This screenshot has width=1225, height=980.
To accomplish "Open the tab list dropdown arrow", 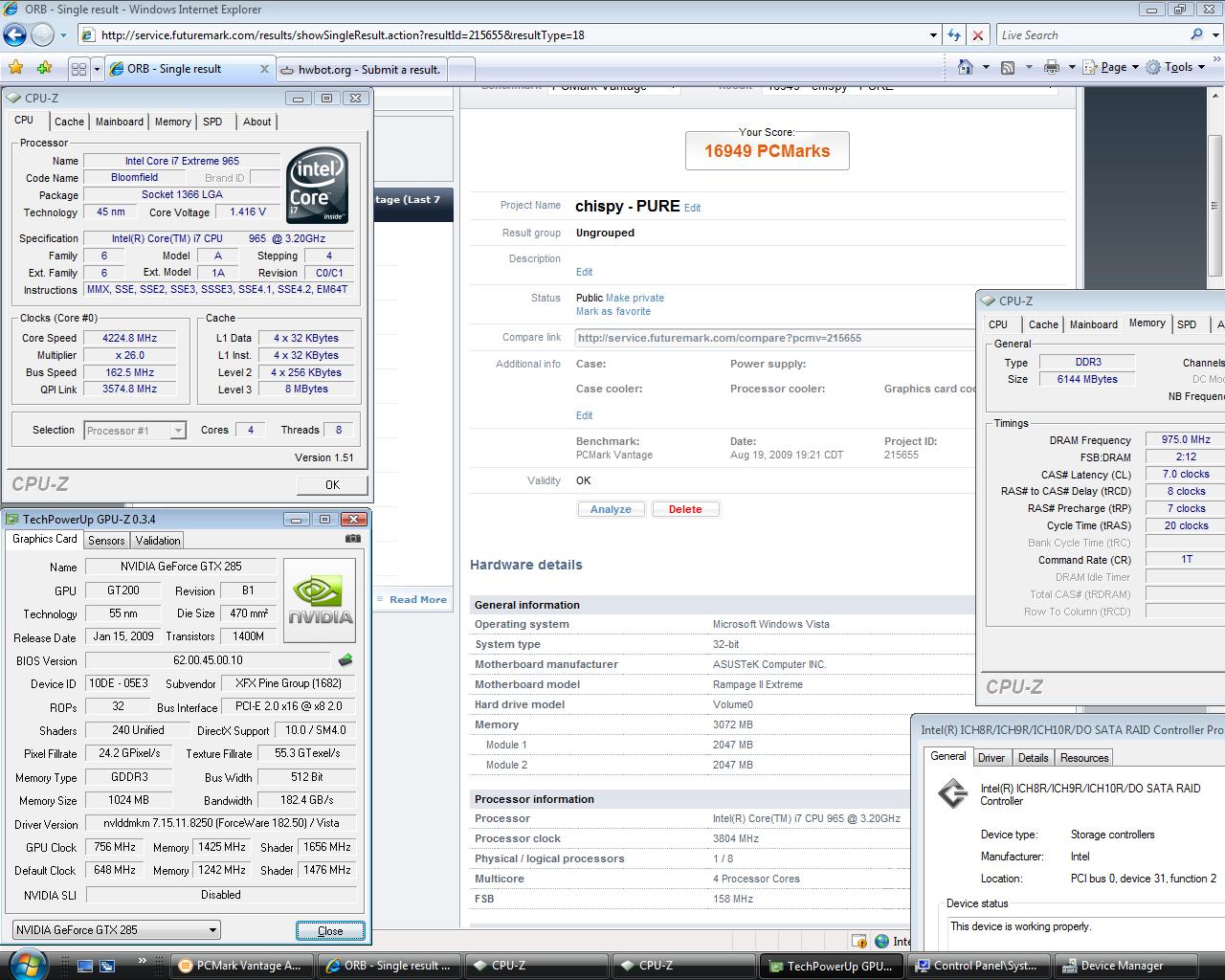I will tap(97, 69).
